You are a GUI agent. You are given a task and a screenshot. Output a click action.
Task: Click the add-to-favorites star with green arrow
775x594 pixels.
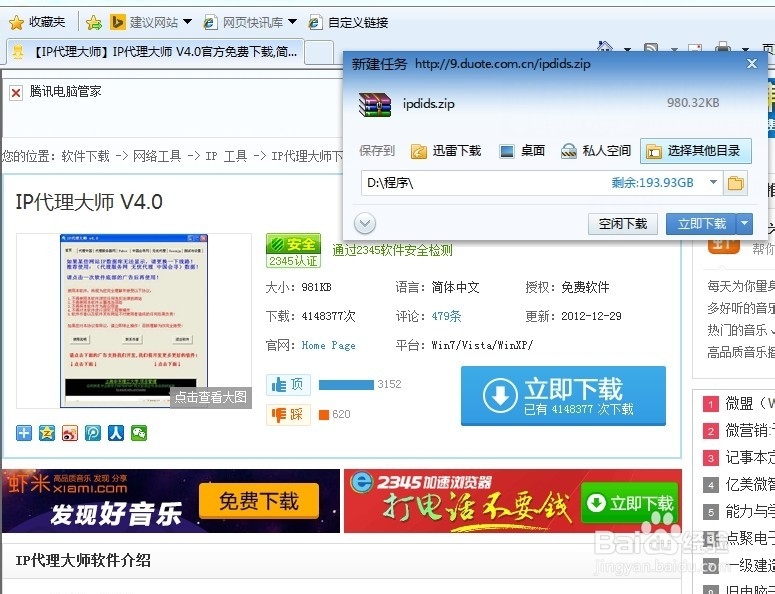pyautogui.click(x=93, y=22)
